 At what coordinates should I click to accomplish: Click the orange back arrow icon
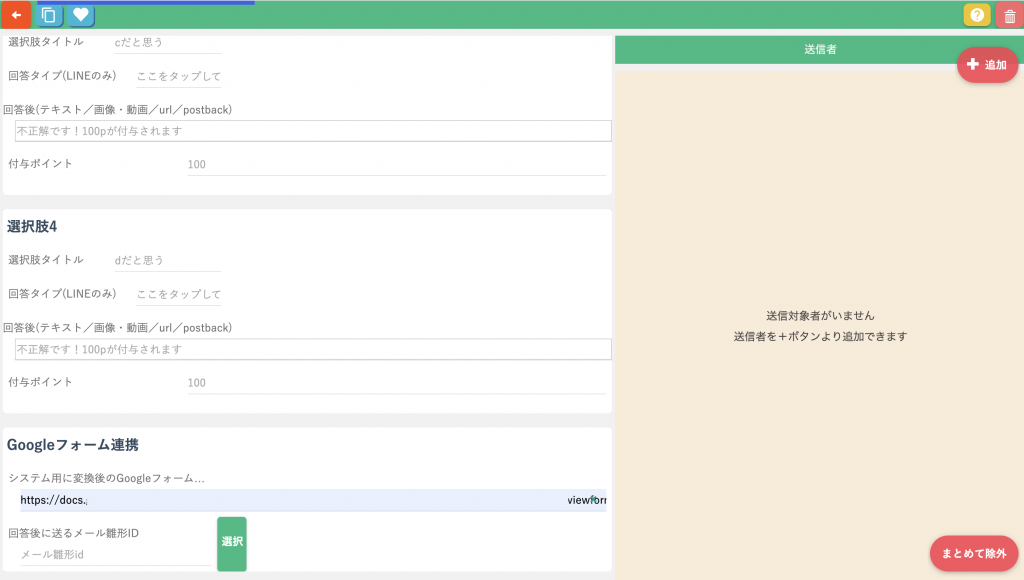click(16, 15)
